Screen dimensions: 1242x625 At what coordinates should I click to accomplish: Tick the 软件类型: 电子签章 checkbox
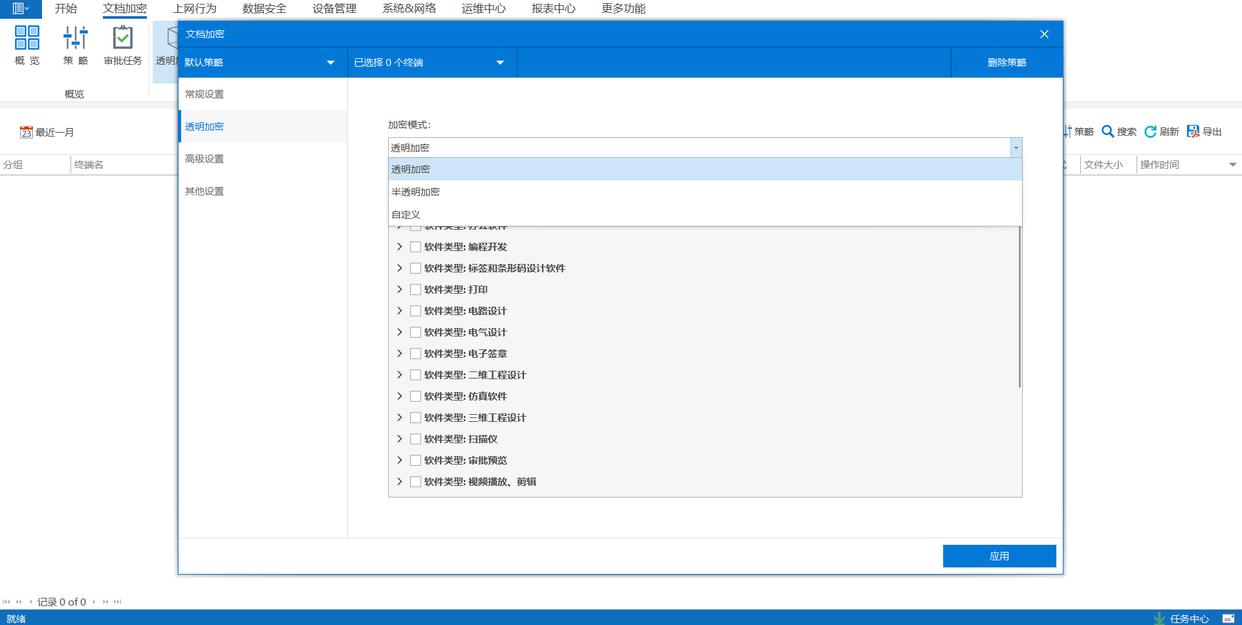point(415,354)
